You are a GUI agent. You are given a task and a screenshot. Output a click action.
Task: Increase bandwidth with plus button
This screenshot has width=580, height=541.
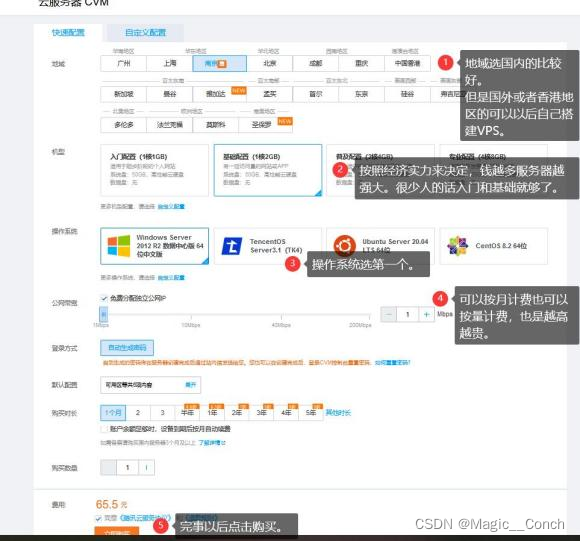pyautogui.click(x=426, y=314)
